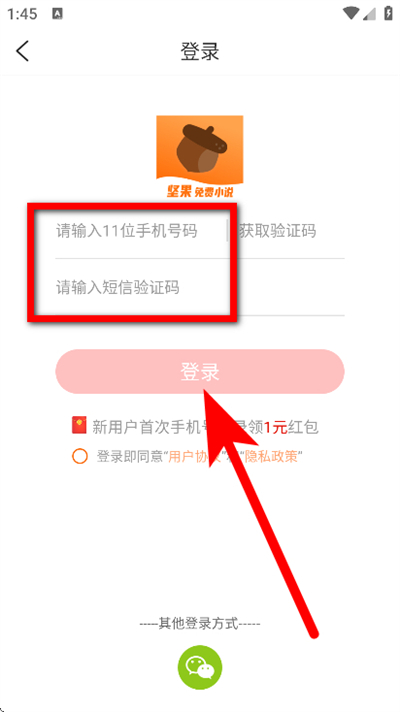Tap the back arrow icon
This screenshot has height=712, width=400.
(x=22, y=50)
